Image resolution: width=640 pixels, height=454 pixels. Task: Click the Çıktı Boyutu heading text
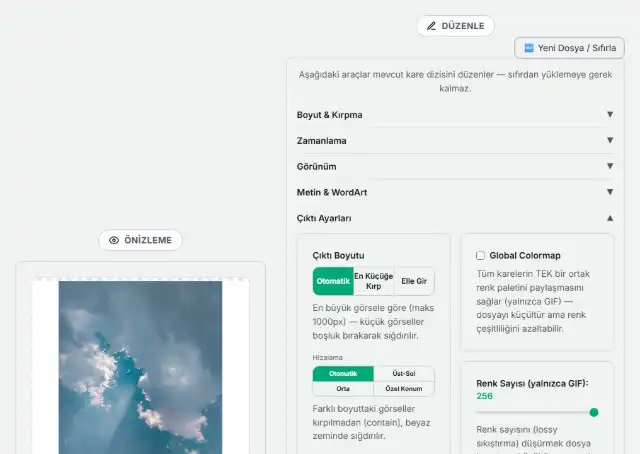pyautogui.click(x=338, y=256)
